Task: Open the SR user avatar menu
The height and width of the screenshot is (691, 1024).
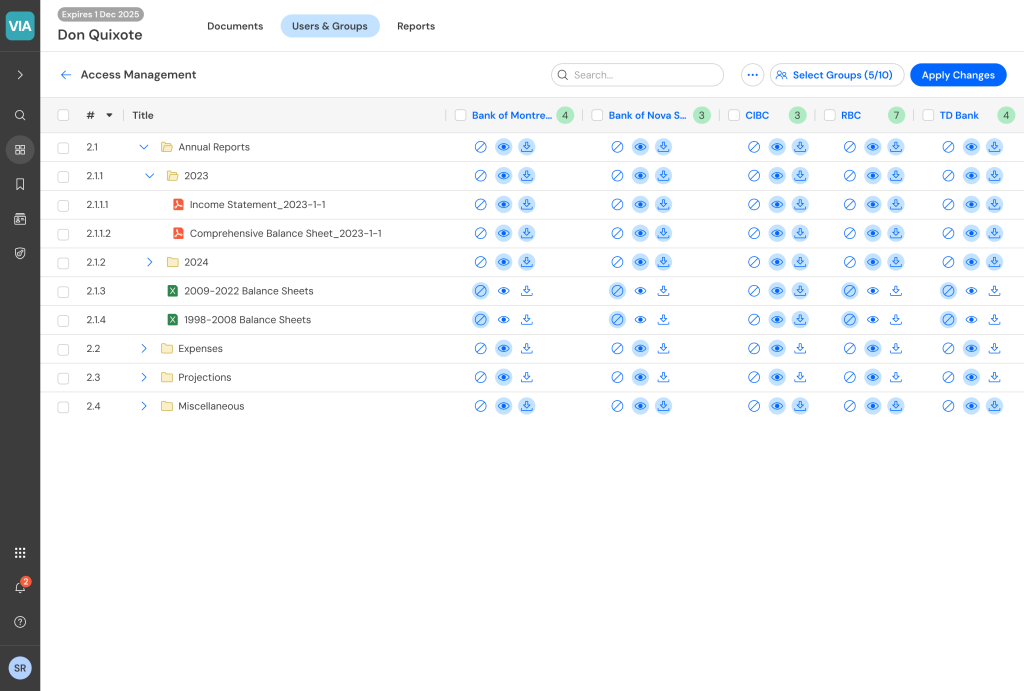Action: click(20, 668)
